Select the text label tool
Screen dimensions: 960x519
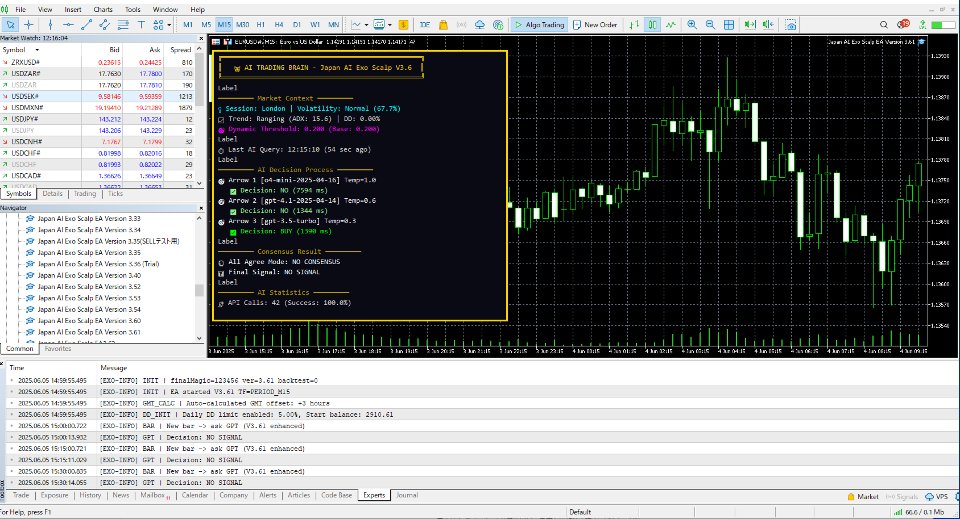(x=141, y=24)
